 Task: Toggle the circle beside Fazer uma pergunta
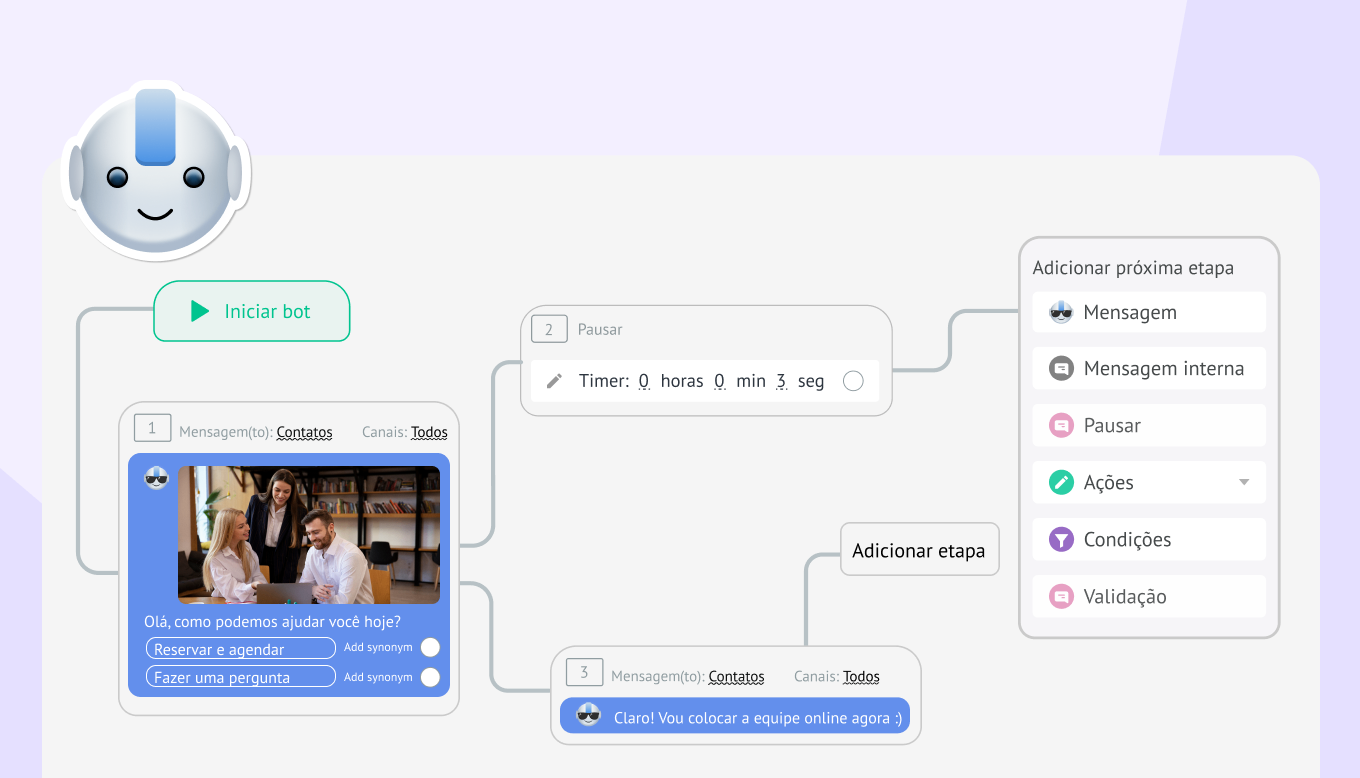430,677
